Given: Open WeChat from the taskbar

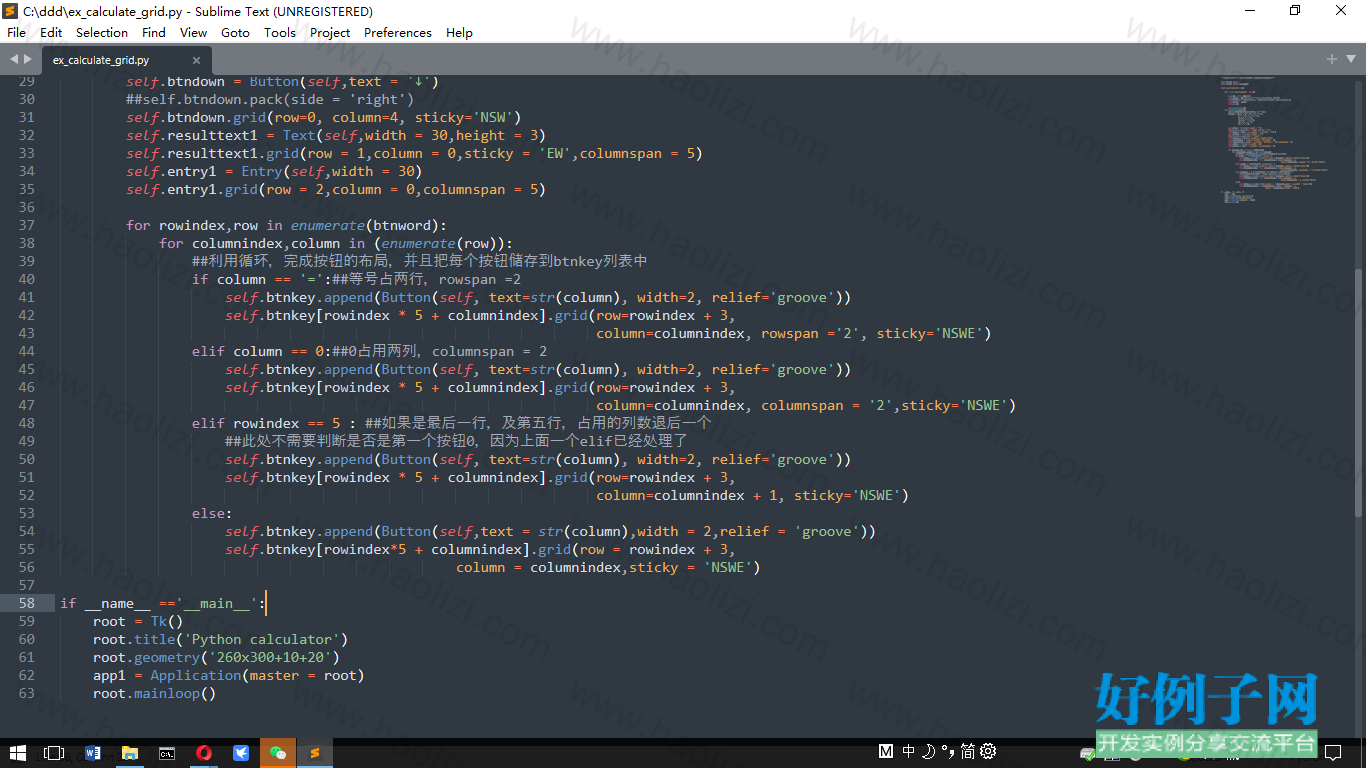Looking at the screenshot, I should (x=277, y=752).
